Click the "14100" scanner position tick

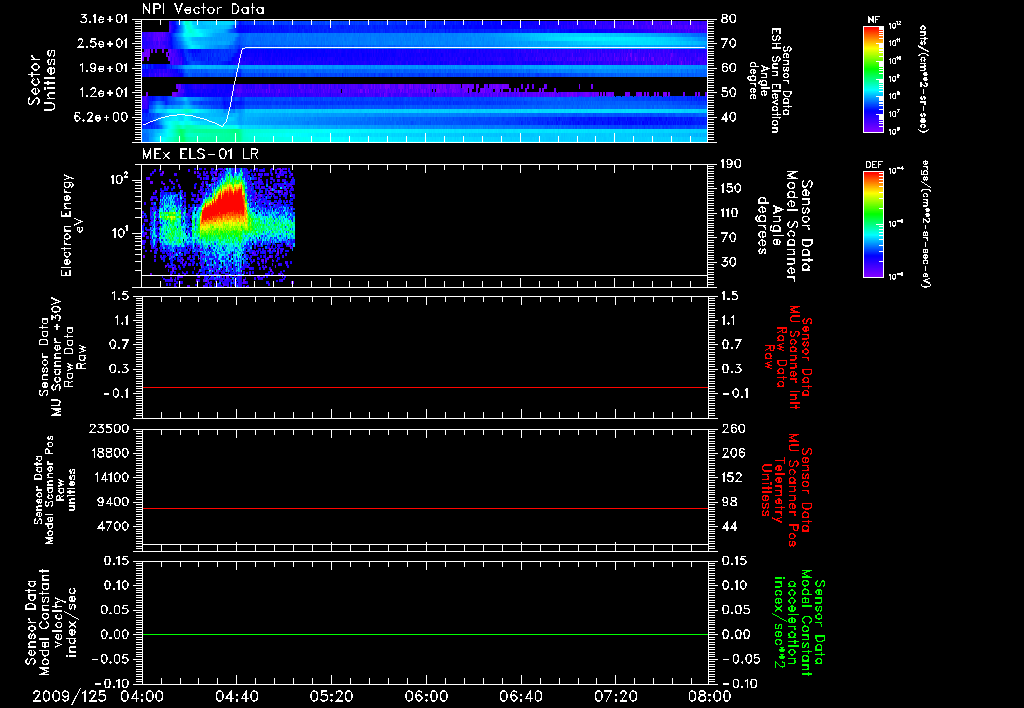click(110, 477)
